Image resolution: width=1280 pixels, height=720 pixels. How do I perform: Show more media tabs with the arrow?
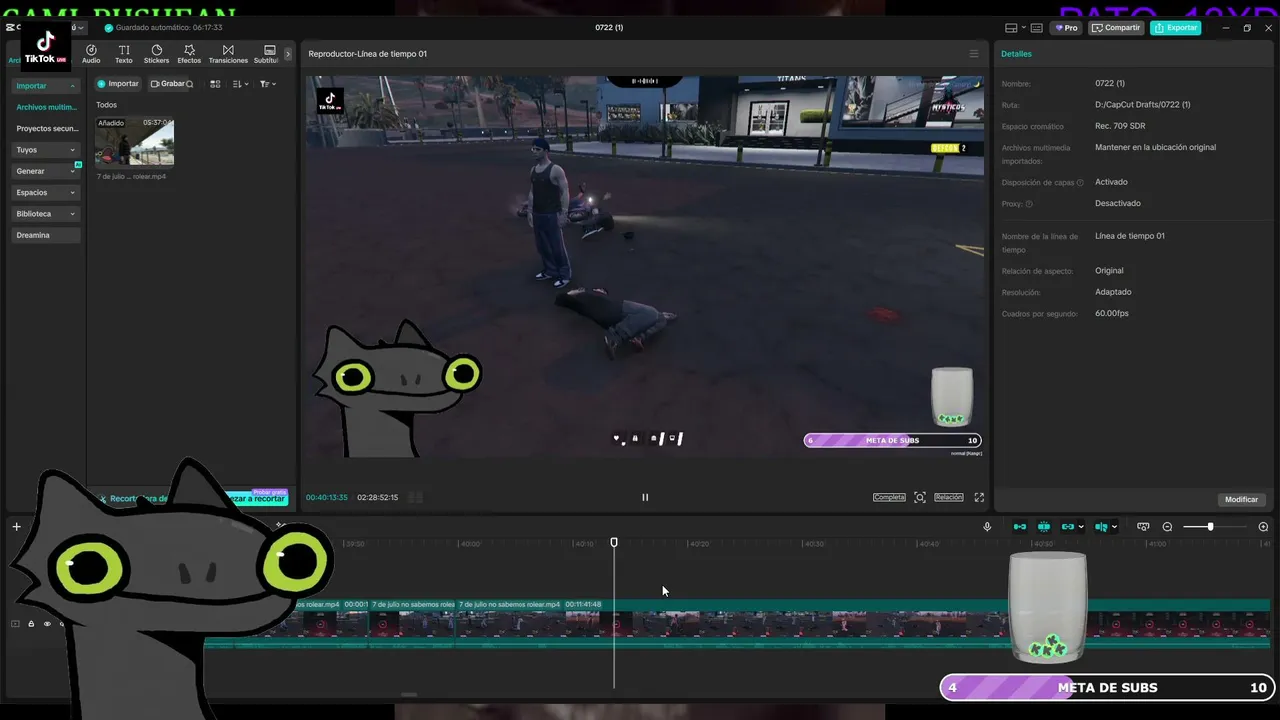[x=288, y=54]
